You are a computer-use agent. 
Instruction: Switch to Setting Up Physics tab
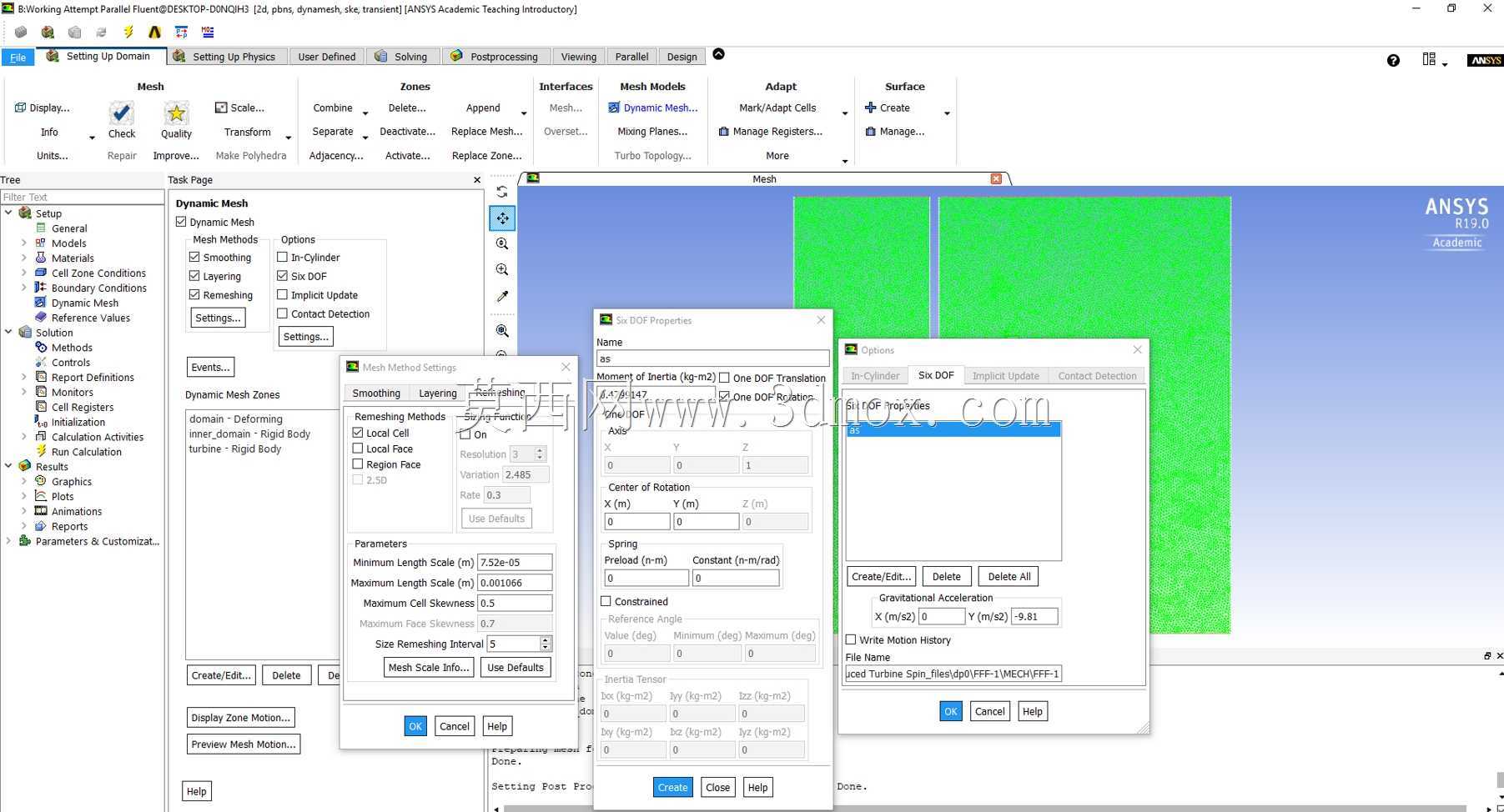coord(225,57)
